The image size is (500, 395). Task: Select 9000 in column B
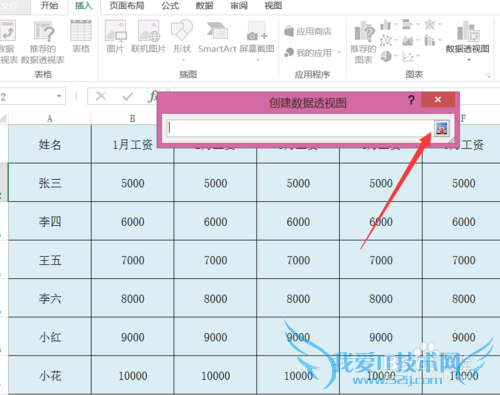(132, 337)
